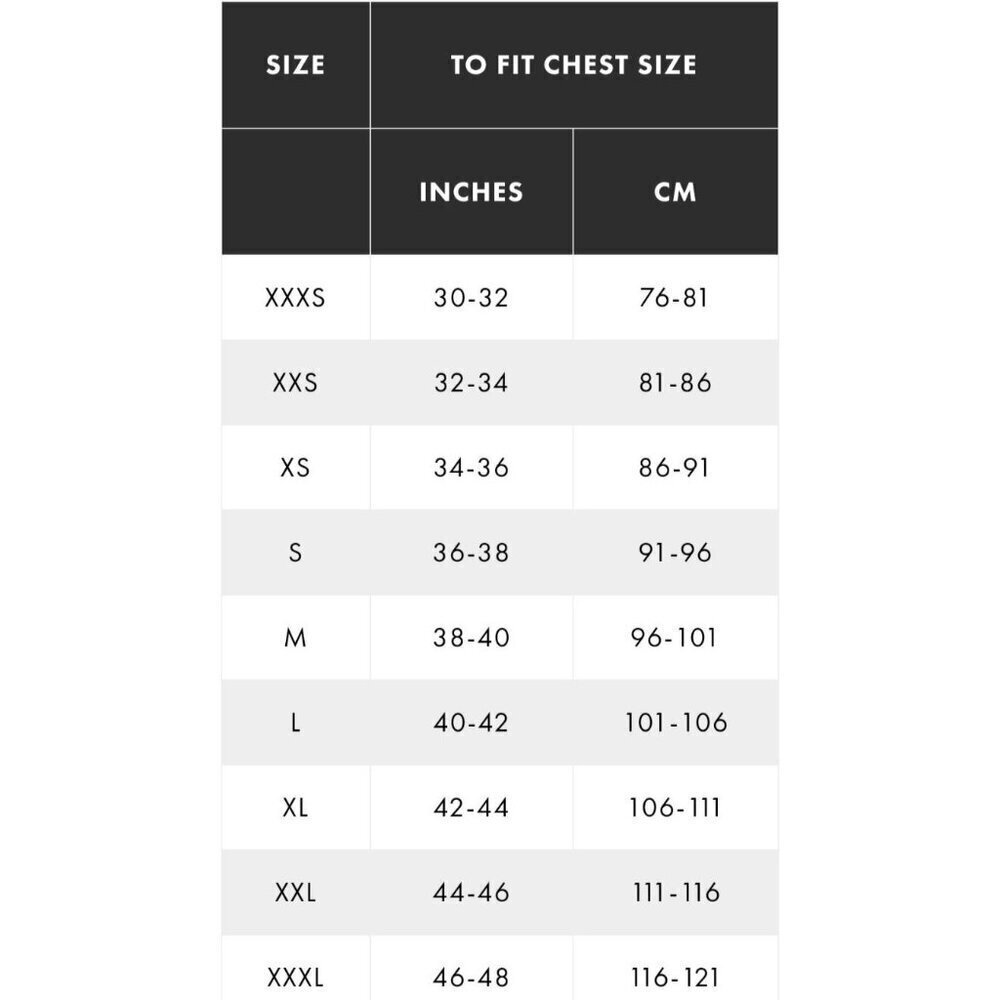Screen dimensions: 1000x1000
Task: Select the INCHES column header
Action: pos(471,192)
